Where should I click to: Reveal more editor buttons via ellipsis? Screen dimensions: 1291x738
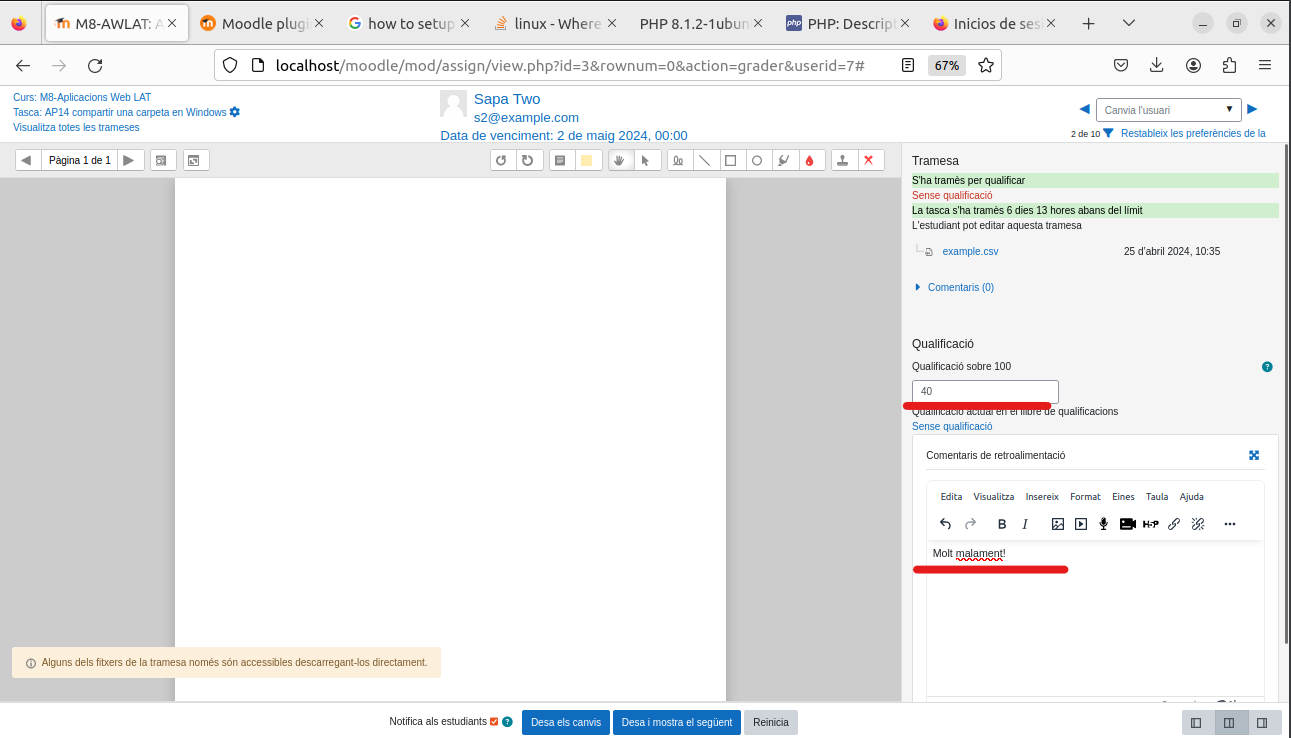click(x=1230, y=524)
